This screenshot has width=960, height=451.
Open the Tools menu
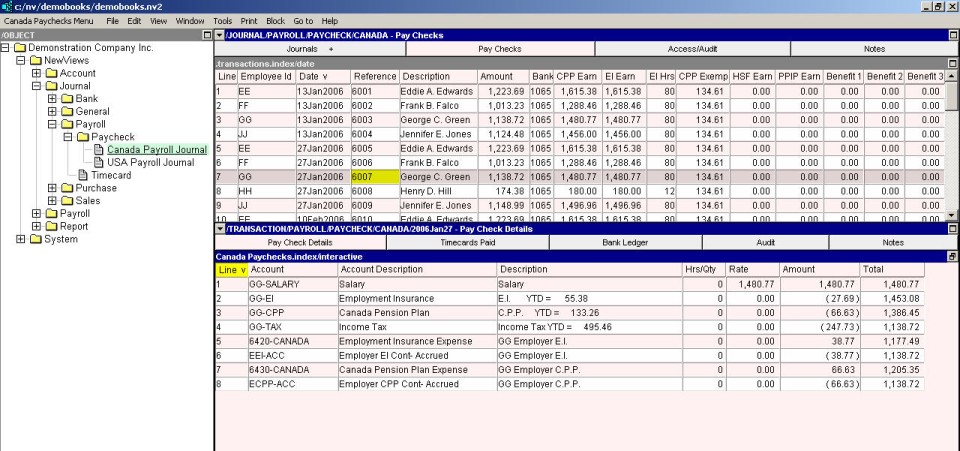click(222, 20)
